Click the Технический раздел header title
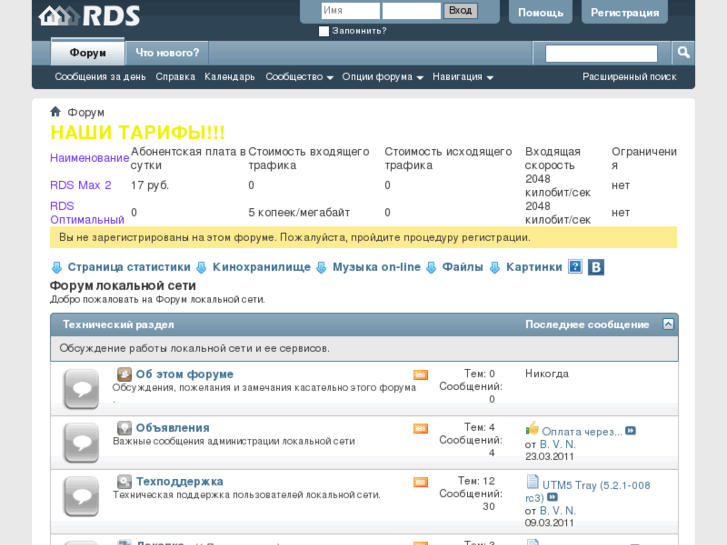The image size is (727, 545). coord(118,325)
